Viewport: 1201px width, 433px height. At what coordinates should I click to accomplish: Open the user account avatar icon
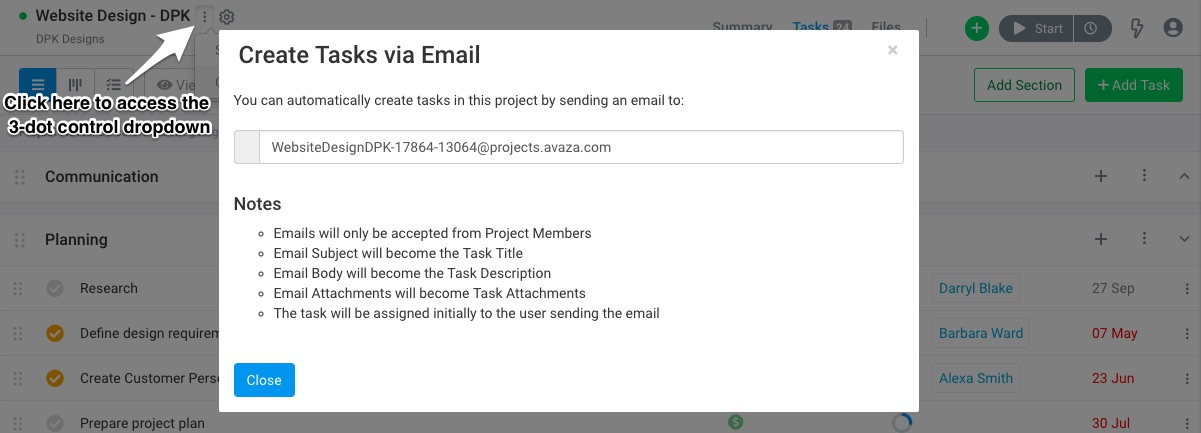pos(1173,28)
